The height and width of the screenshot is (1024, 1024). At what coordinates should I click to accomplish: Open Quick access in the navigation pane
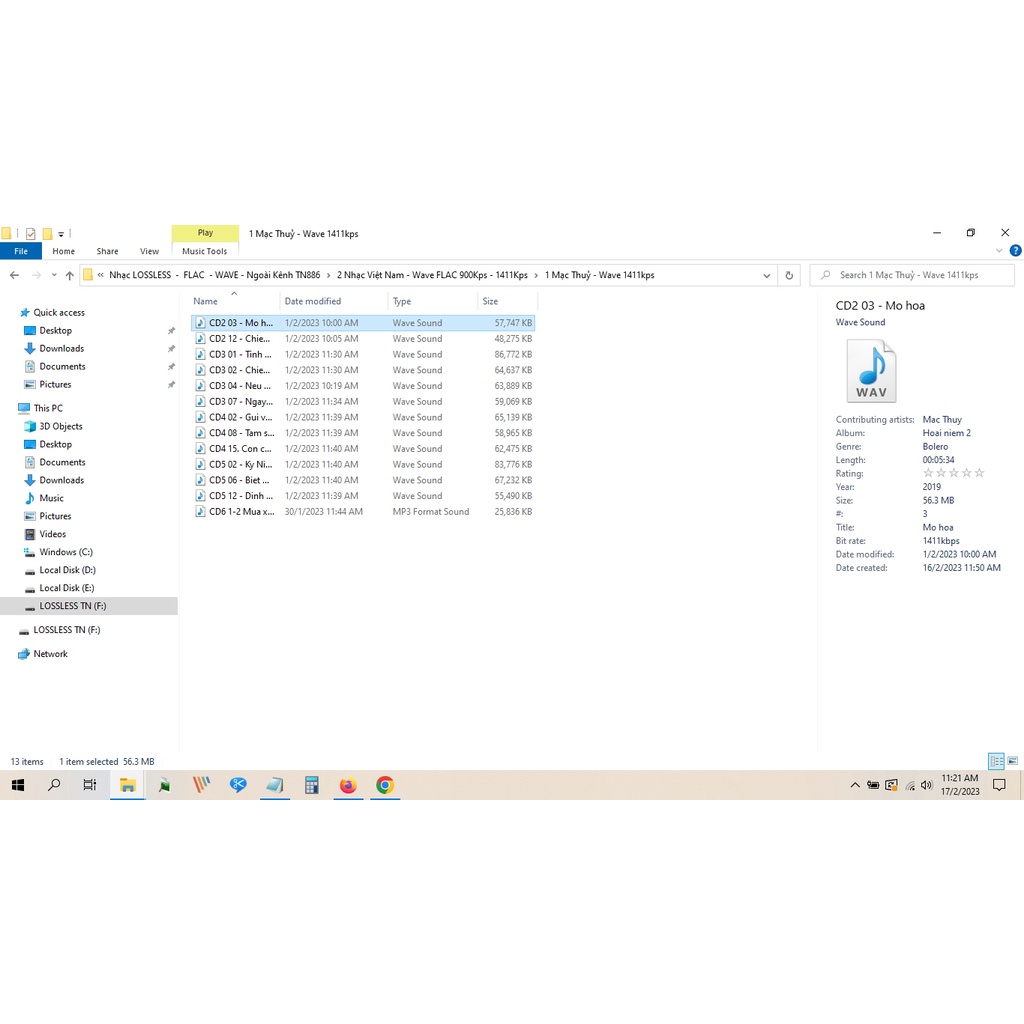click(x=59, y=313)
